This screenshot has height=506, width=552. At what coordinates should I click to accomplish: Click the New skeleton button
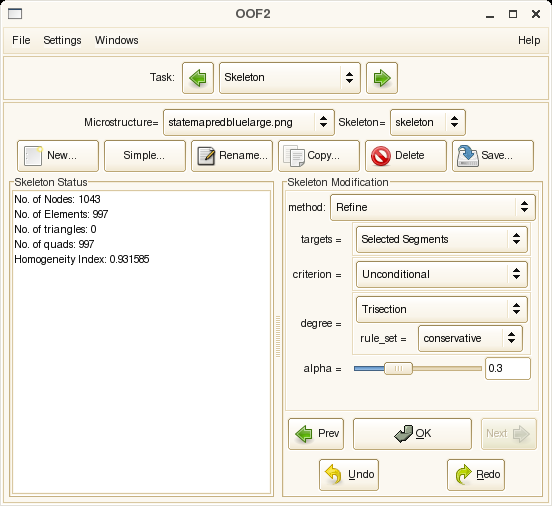(x=58, y=156)
